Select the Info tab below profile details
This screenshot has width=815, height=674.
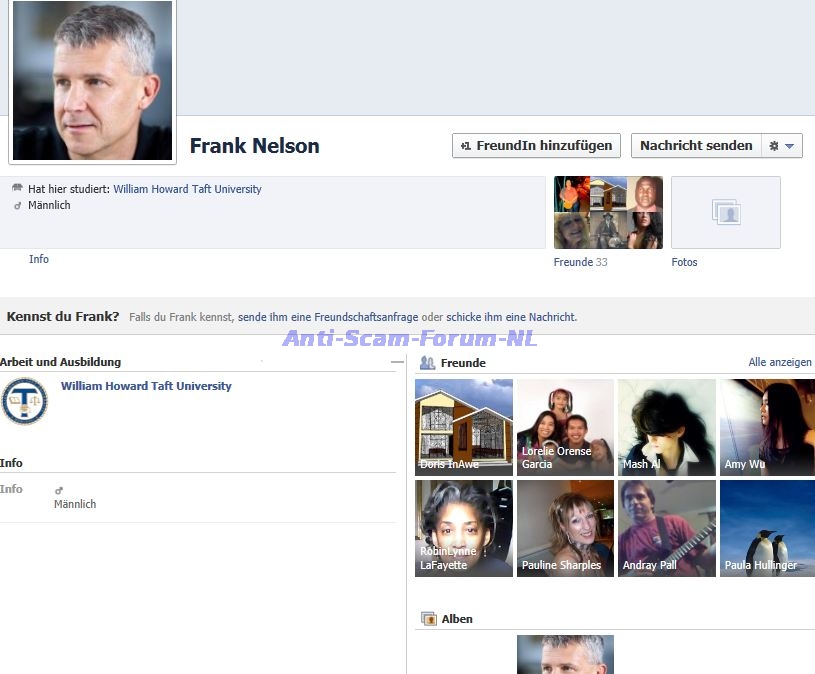pos(39,259)
